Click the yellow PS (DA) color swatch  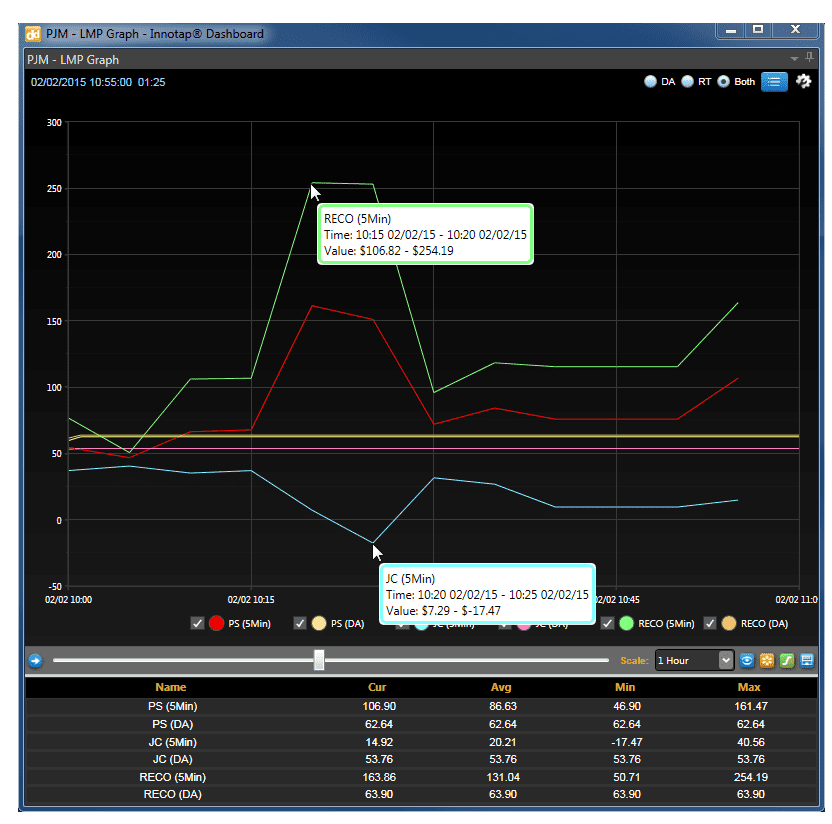[x=319, y=623]
